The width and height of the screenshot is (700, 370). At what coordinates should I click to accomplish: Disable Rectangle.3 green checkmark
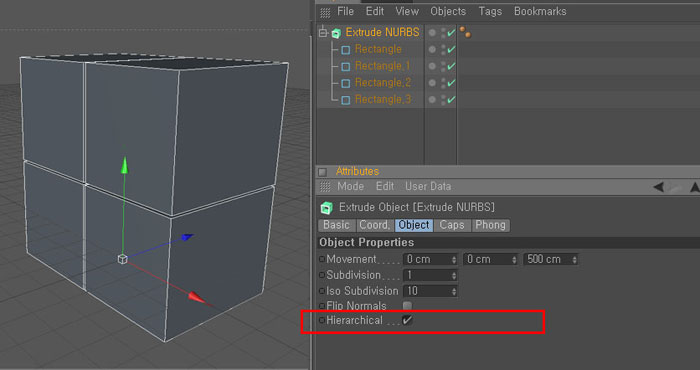(x=451, y=100)
